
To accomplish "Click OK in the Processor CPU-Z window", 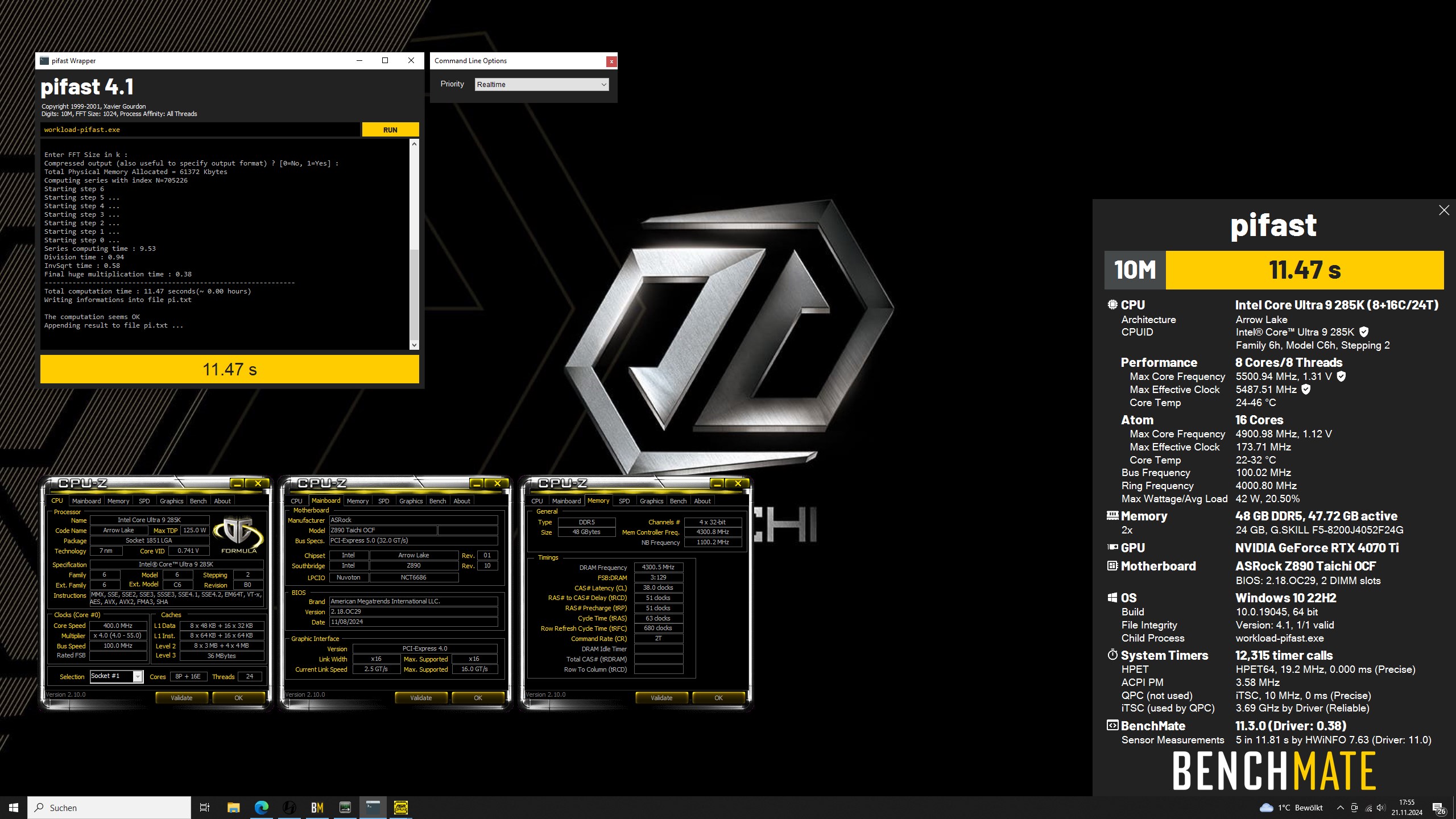I will (x=238, y=698).
